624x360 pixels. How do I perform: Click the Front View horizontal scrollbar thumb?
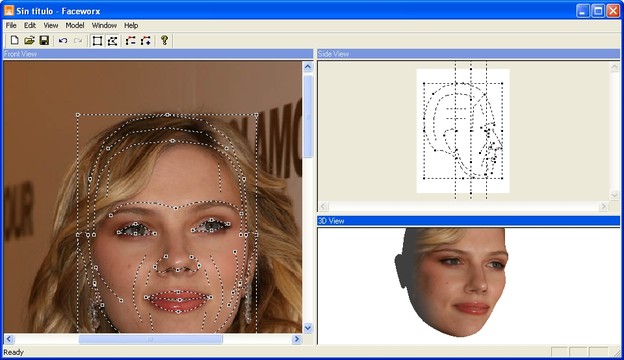coord(150,339)
